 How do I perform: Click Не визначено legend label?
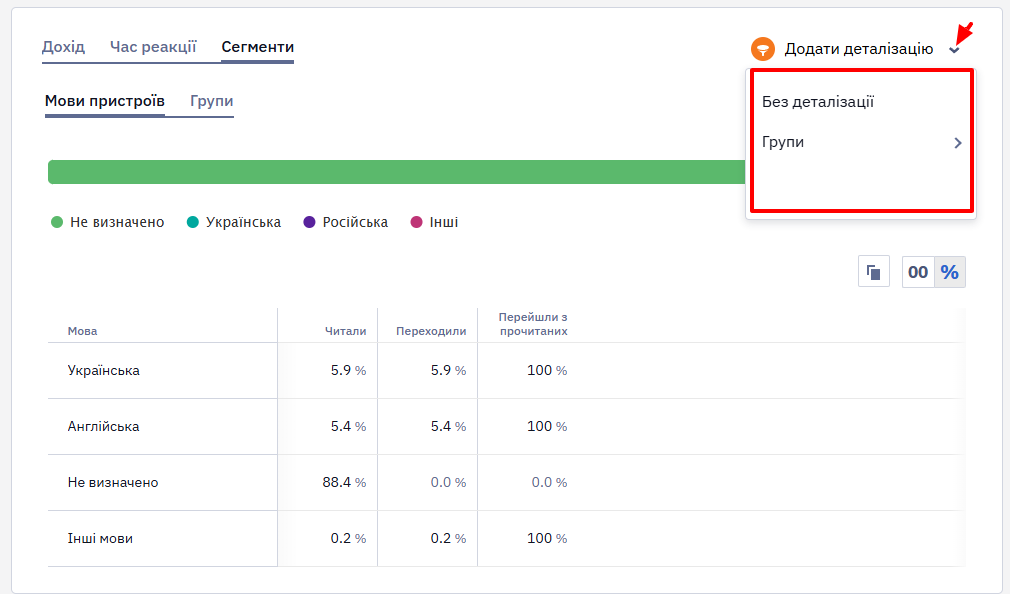(117, 222)
